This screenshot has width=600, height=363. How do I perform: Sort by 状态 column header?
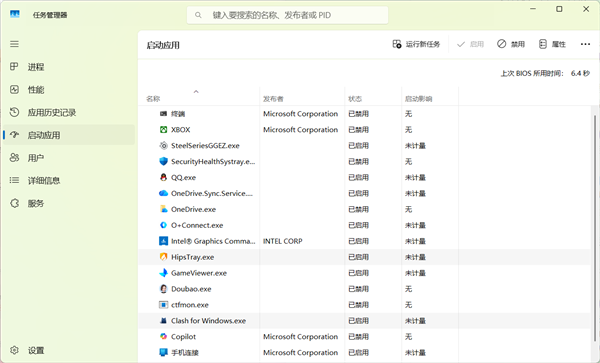tap(355, 99)
